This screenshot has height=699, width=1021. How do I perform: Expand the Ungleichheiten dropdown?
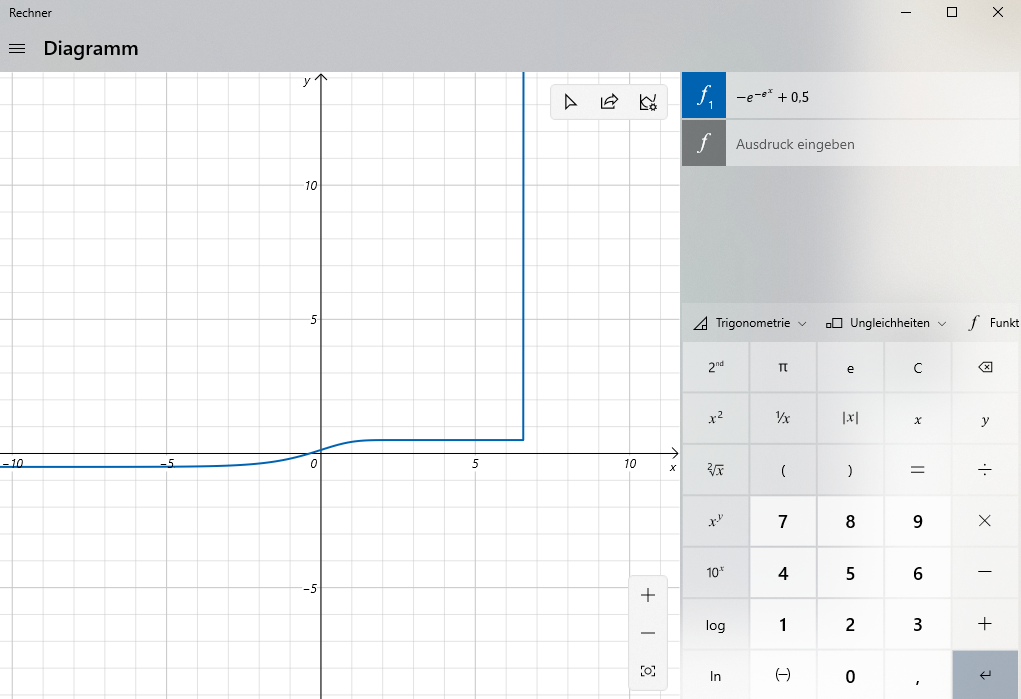pos(886,323)
